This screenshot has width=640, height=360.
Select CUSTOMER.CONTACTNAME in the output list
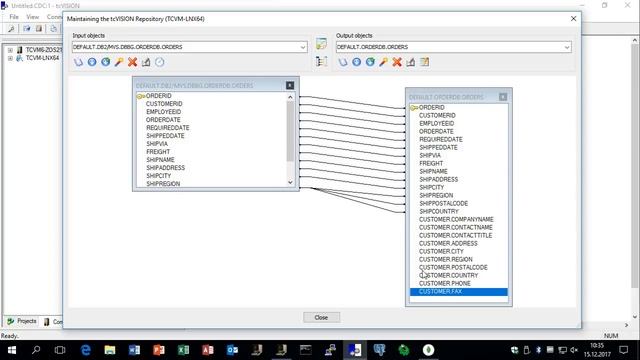coord(456,227)
